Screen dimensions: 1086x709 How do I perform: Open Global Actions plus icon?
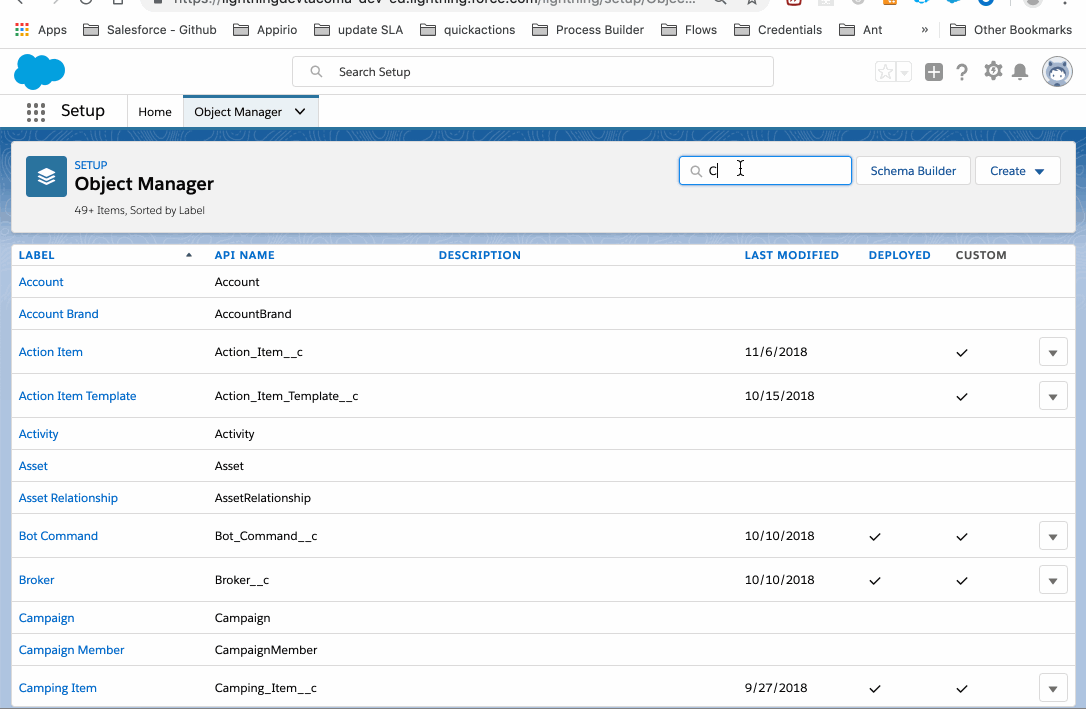click(934, 71)
